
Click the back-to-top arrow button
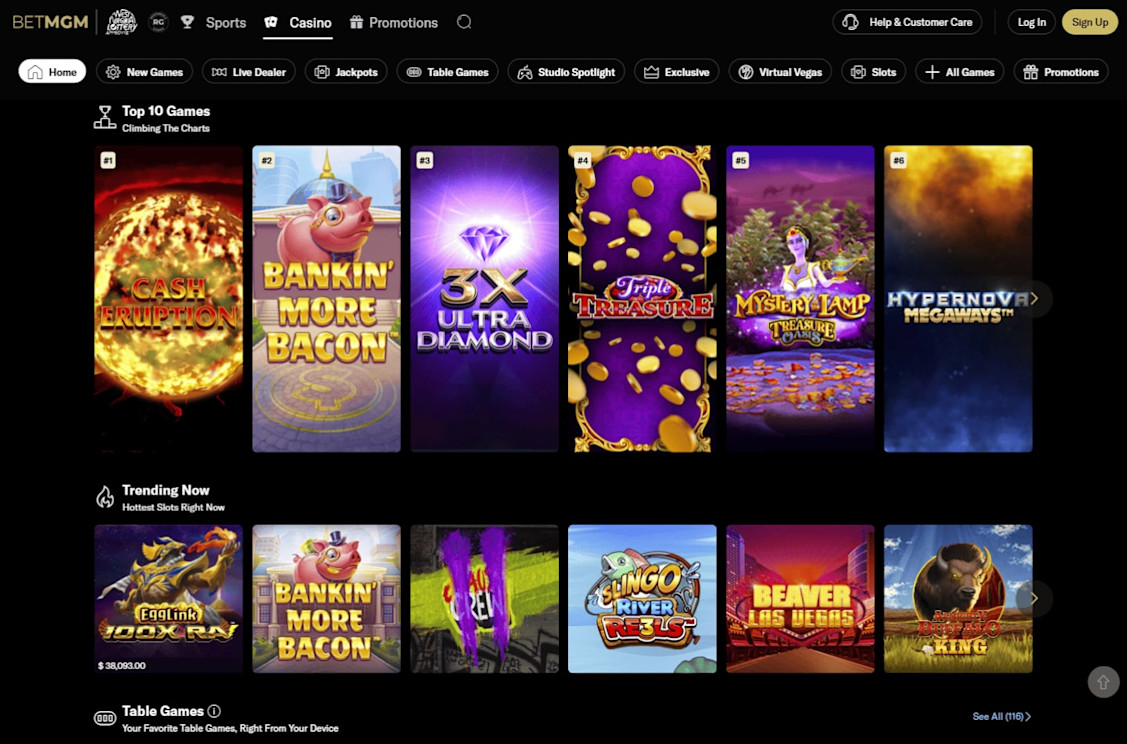[1103, 681]
